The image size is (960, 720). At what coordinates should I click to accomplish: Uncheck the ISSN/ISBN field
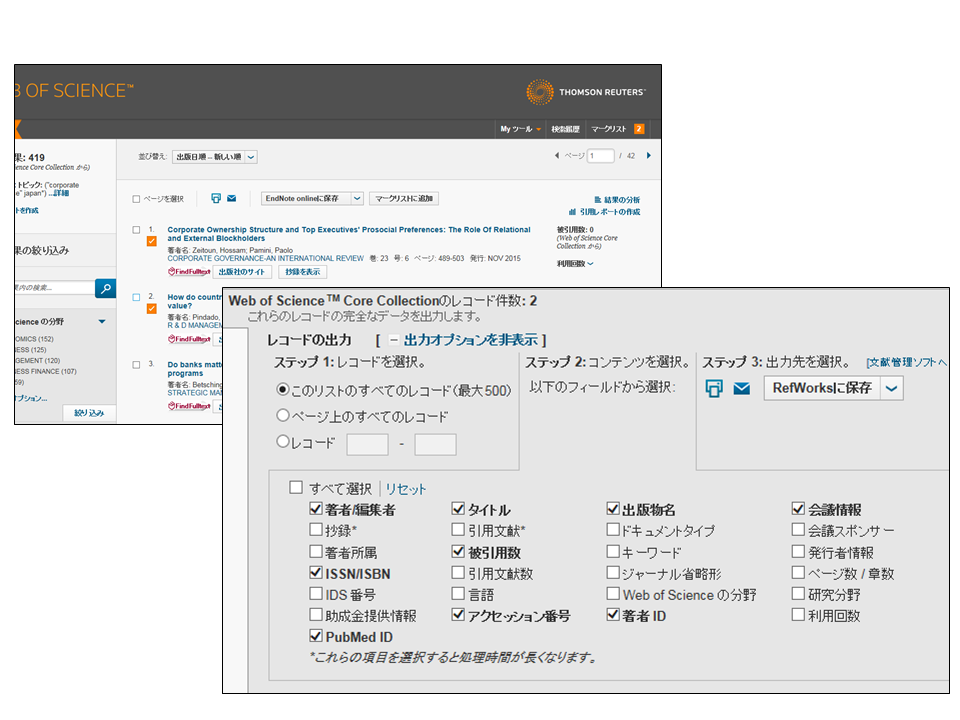point(316,572)
